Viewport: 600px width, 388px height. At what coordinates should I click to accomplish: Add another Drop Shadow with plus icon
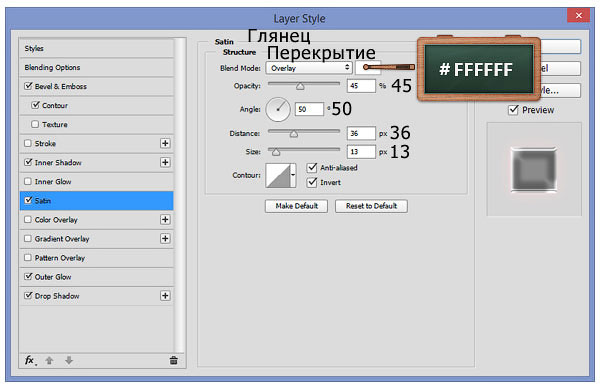pos(165,296)
